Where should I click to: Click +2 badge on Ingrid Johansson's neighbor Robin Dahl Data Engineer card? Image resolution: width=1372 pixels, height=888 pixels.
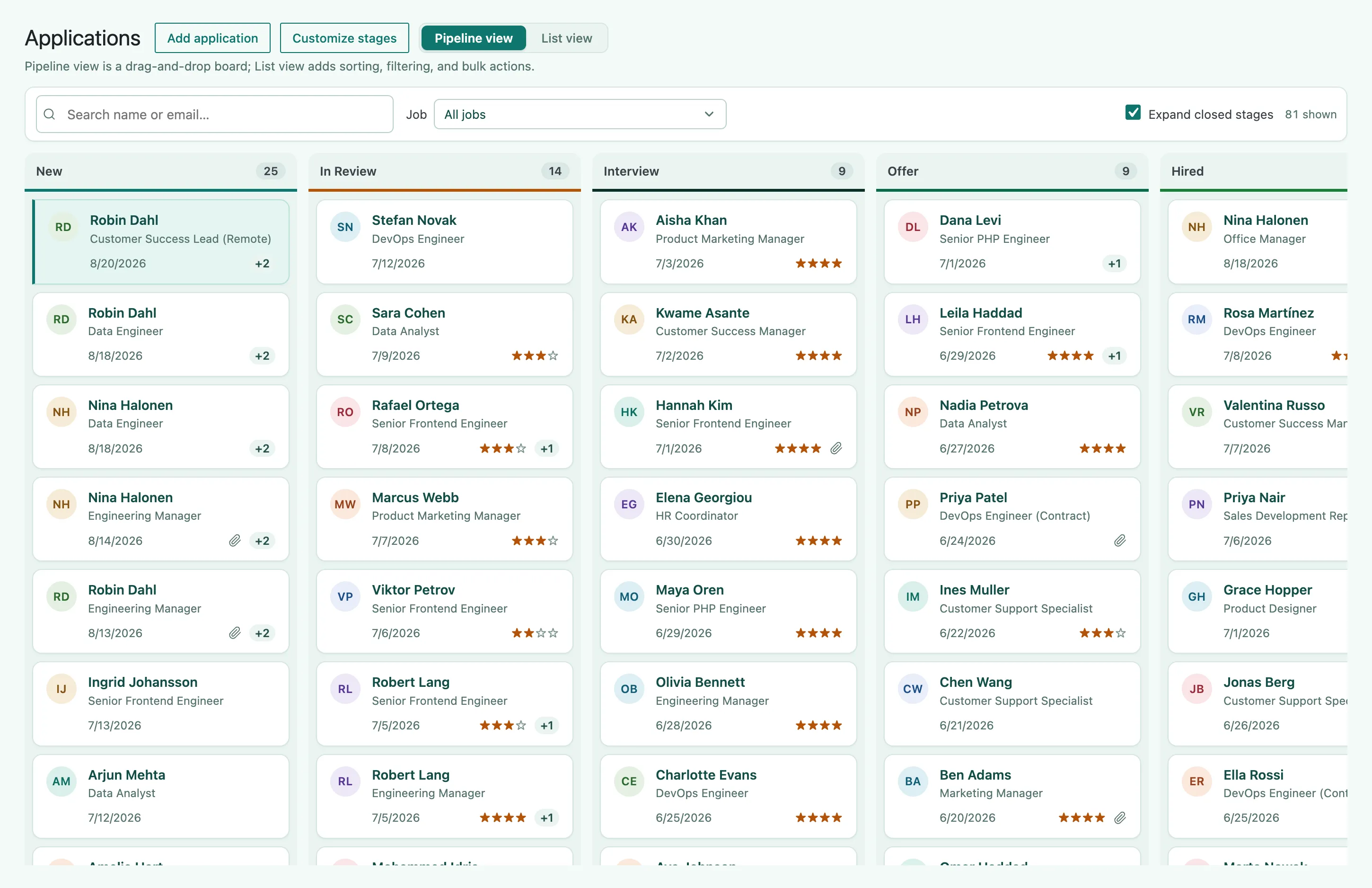[x=262, y=356]
